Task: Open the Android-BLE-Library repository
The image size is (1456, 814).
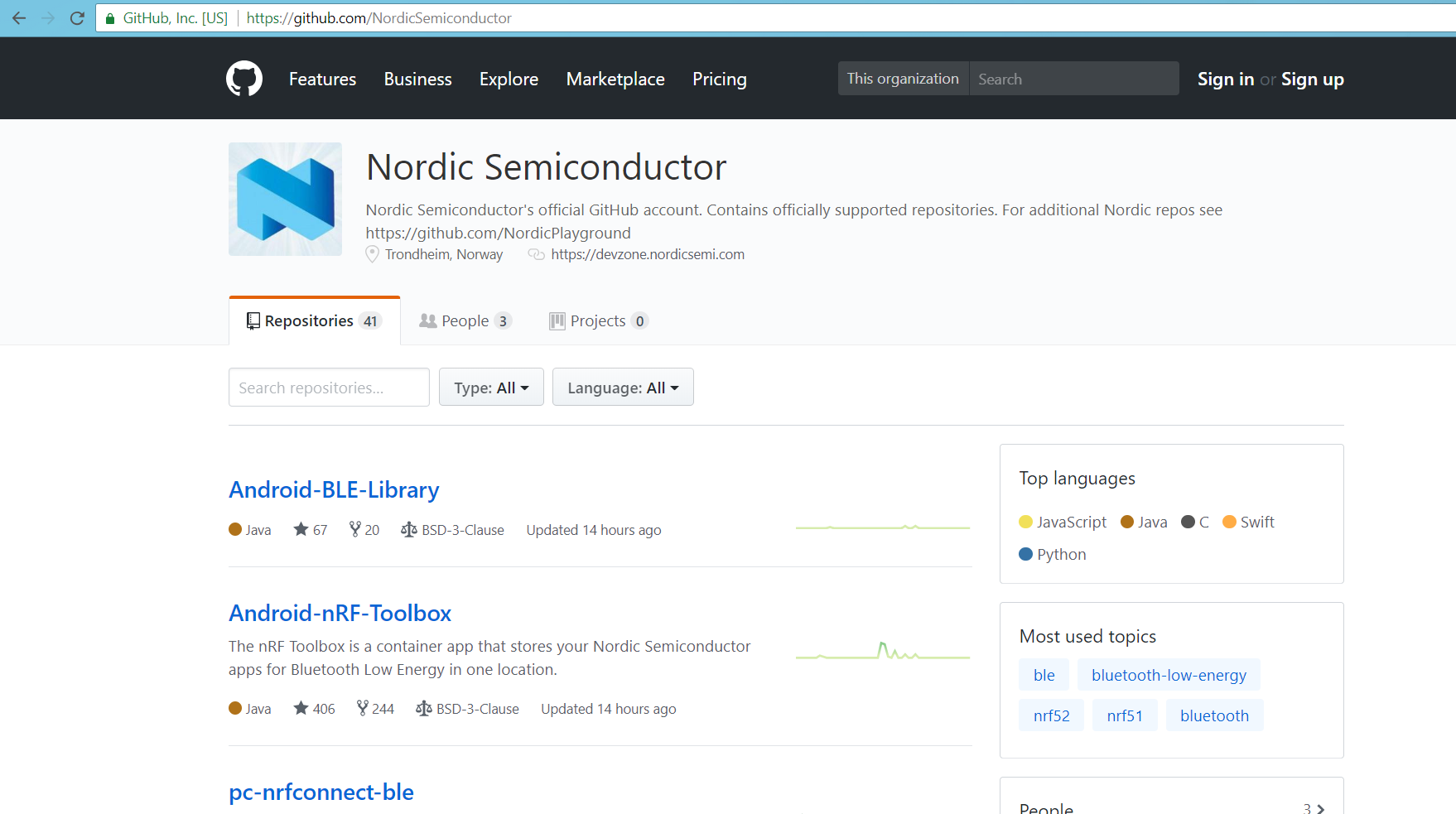Action: (334, 489)
